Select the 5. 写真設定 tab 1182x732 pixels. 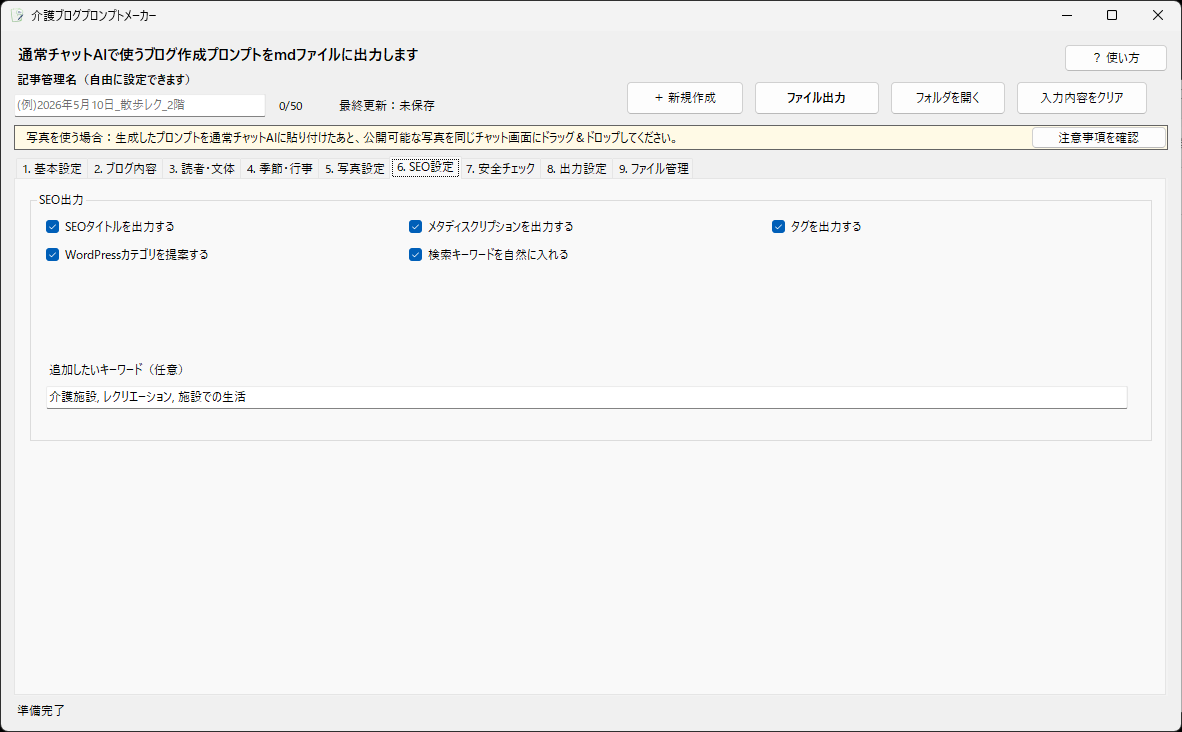click(x=354, y=169)
